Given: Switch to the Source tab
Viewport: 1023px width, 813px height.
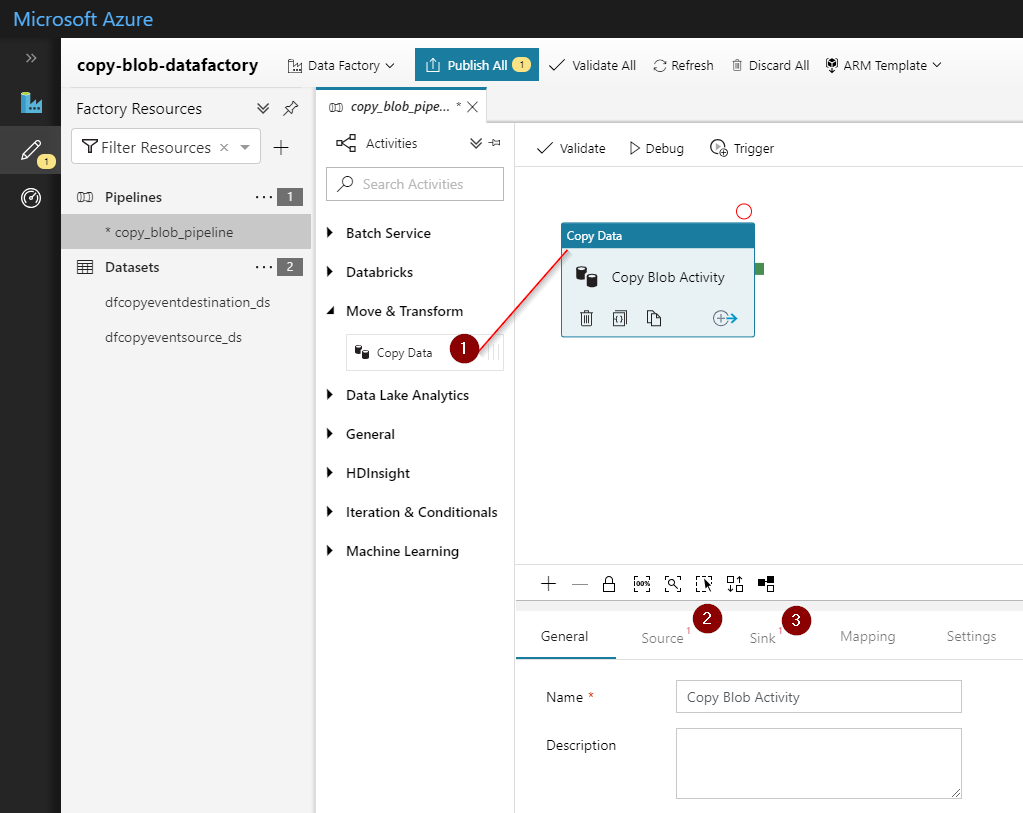Looking at the screenshot, I should [662, 637].
